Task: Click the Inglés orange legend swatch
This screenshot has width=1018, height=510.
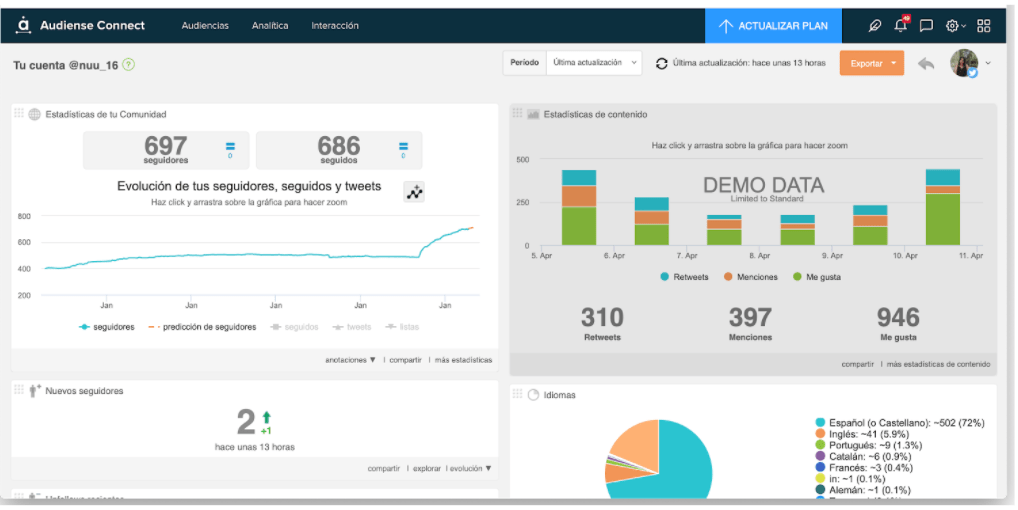Action: tap(821, 434)
